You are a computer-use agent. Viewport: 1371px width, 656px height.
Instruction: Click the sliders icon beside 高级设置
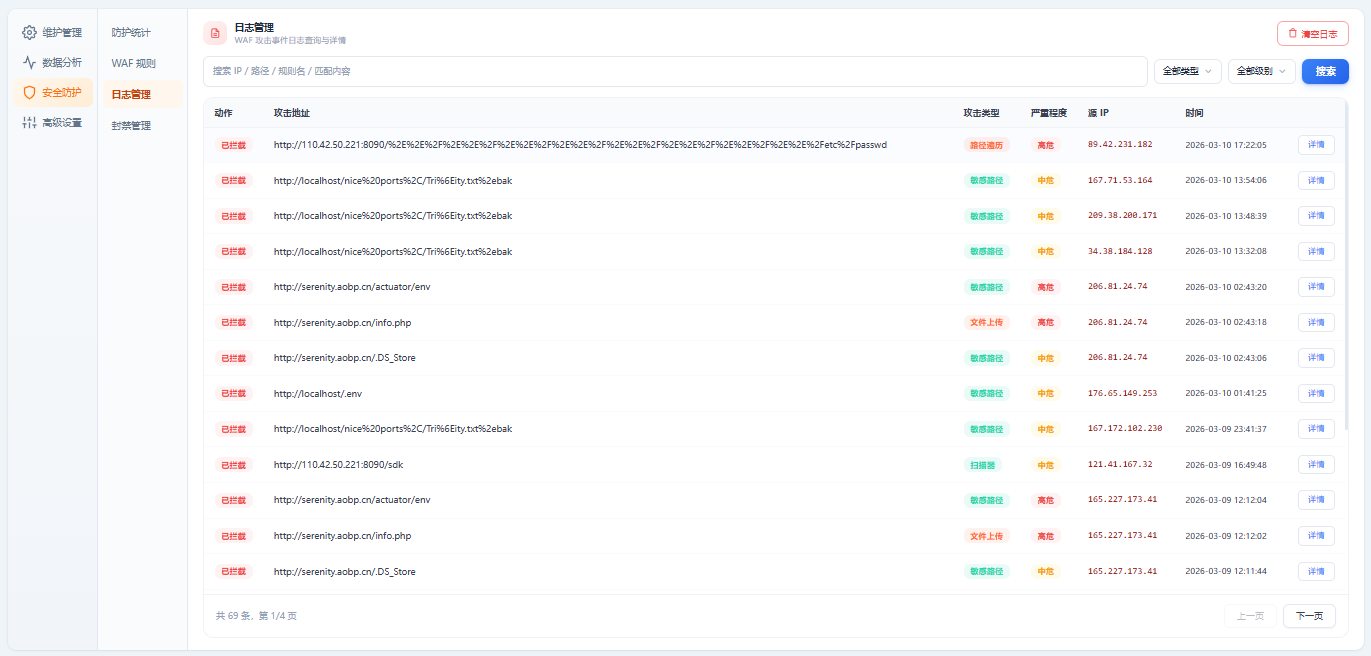click(29, 123)
